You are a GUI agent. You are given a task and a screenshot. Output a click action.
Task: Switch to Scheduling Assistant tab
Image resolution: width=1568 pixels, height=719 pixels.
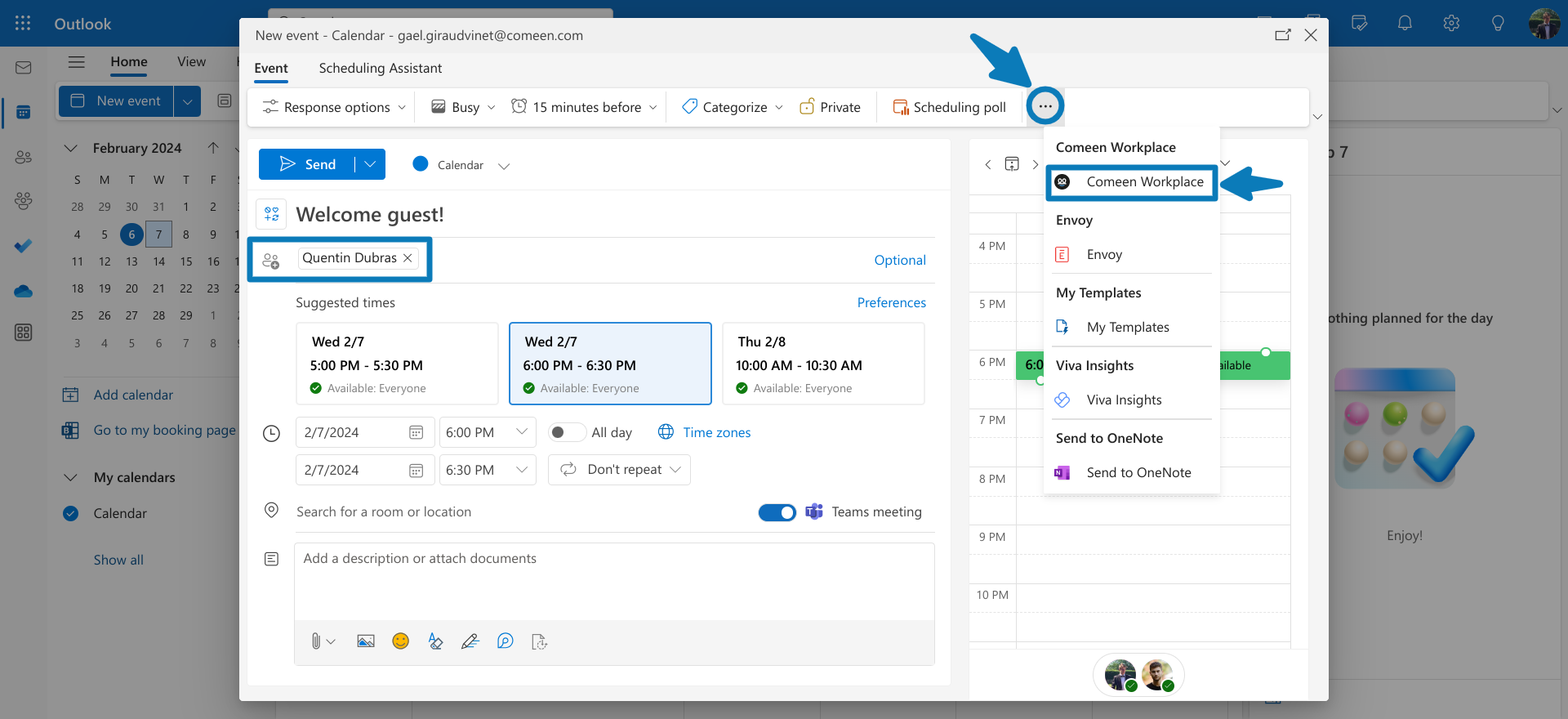[x=381, y=68]
